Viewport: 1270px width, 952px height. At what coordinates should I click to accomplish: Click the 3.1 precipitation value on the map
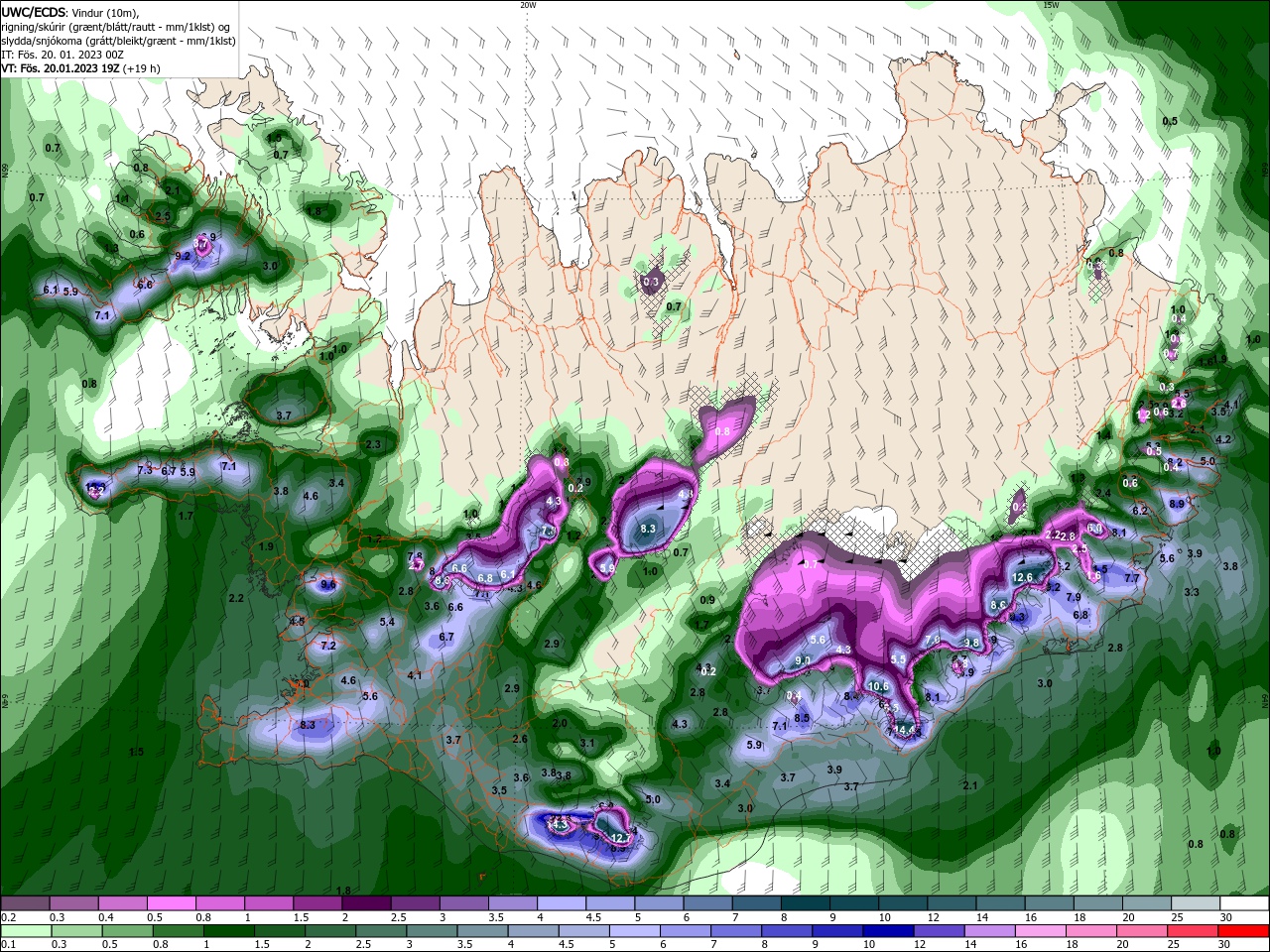[587, 743]
